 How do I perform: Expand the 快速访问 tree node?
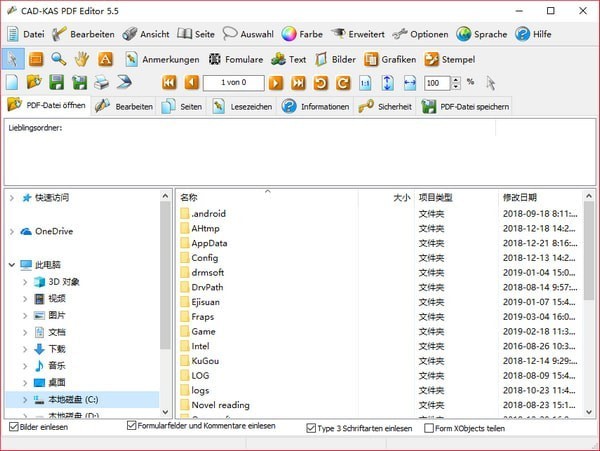point(12,198)
